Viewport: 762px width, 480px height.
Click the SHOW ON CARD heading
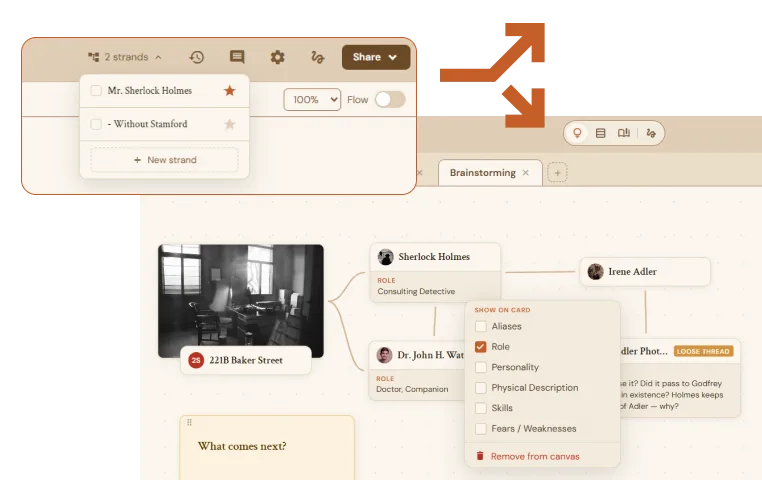[x=502, y=310]
